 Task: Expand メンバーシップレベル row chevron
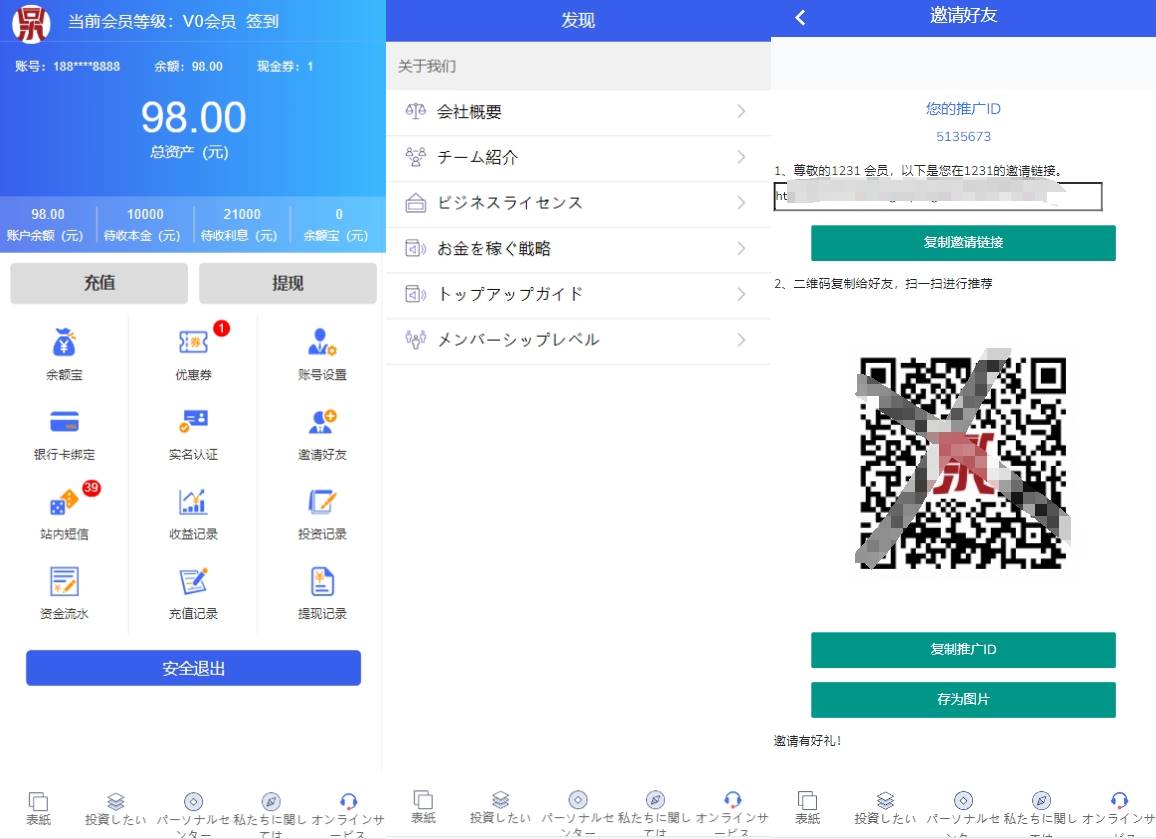pyautogui.click(x=741, y=340)
